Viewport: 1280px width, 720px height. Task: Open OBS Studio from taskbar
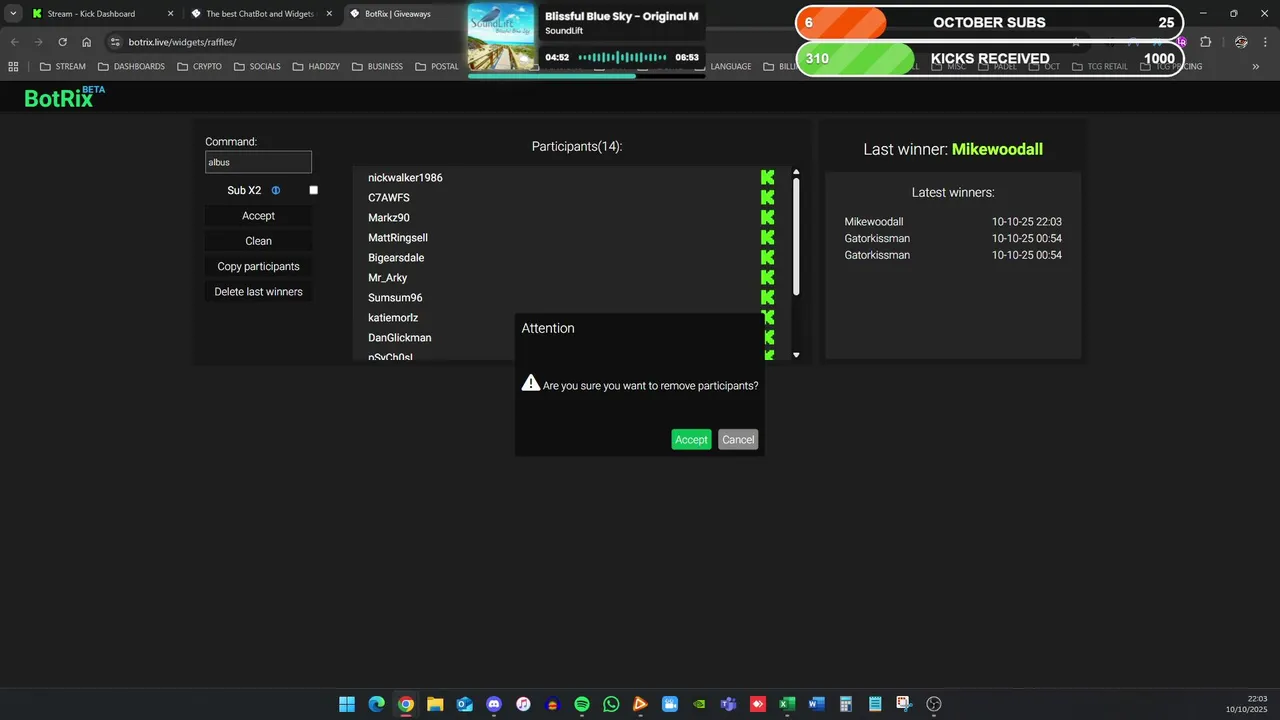pos(934,704)
